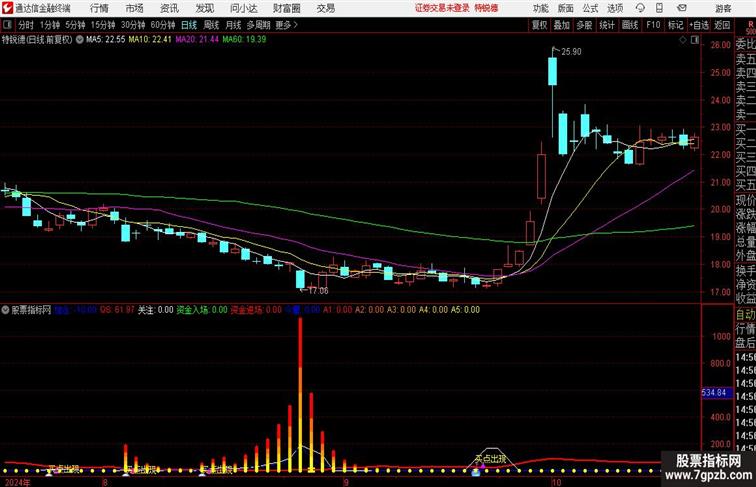Viewport: 756px width, 487px height.
Task: Click the 返回 button
Action: [722, 25]
